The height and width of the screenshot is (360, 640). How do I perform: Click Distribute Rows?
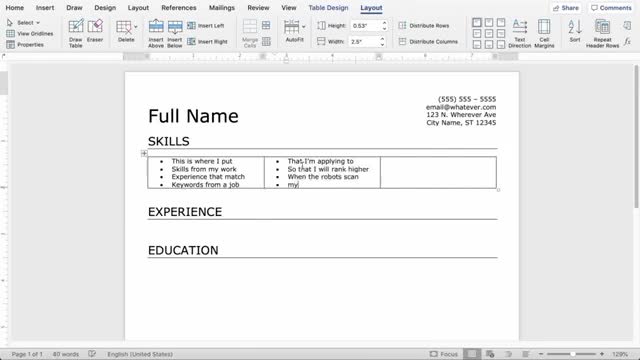click(424, 25)
